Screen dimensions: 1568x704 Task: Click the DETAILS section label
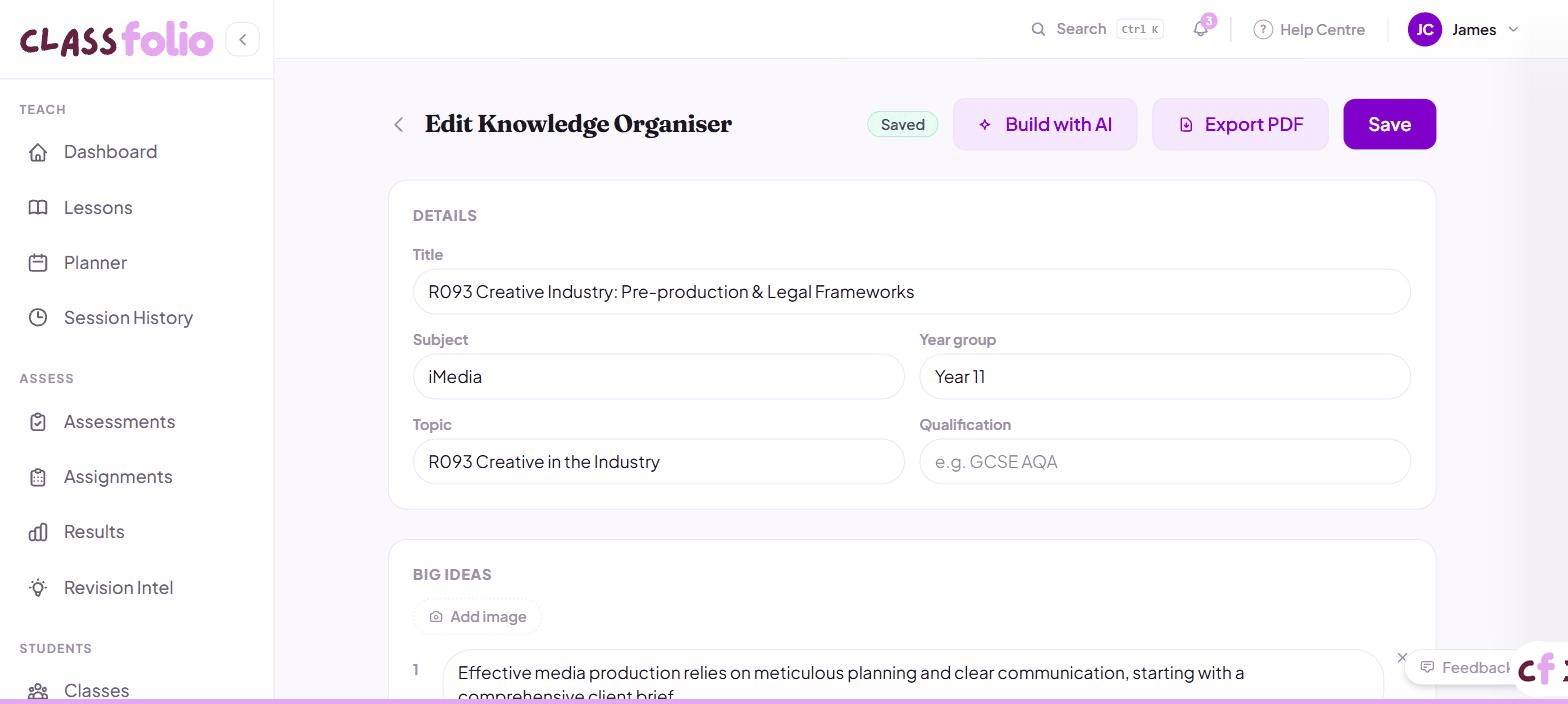point(445,216)
